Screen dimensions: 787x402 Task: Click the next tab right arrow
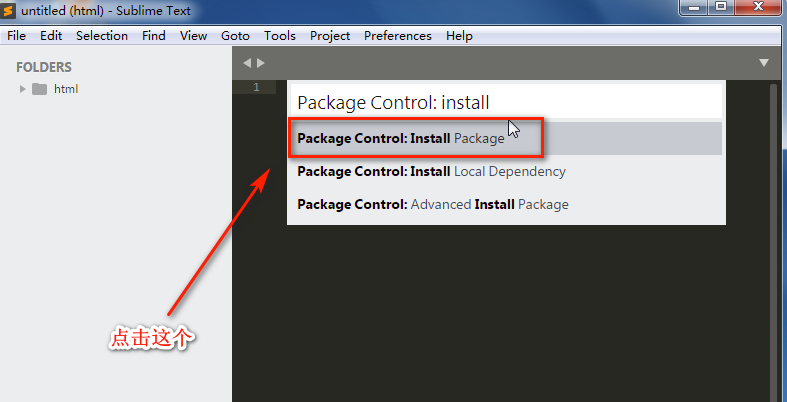pos(262,63)
